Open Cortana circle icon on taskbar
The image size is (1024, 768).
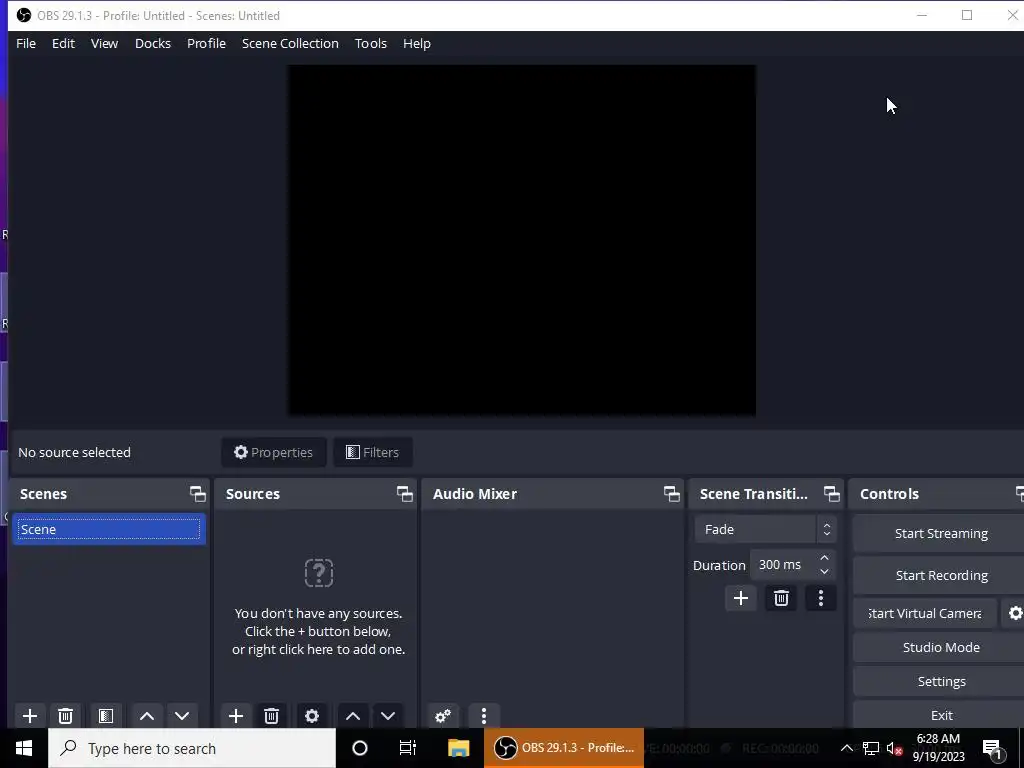(360, 748)
